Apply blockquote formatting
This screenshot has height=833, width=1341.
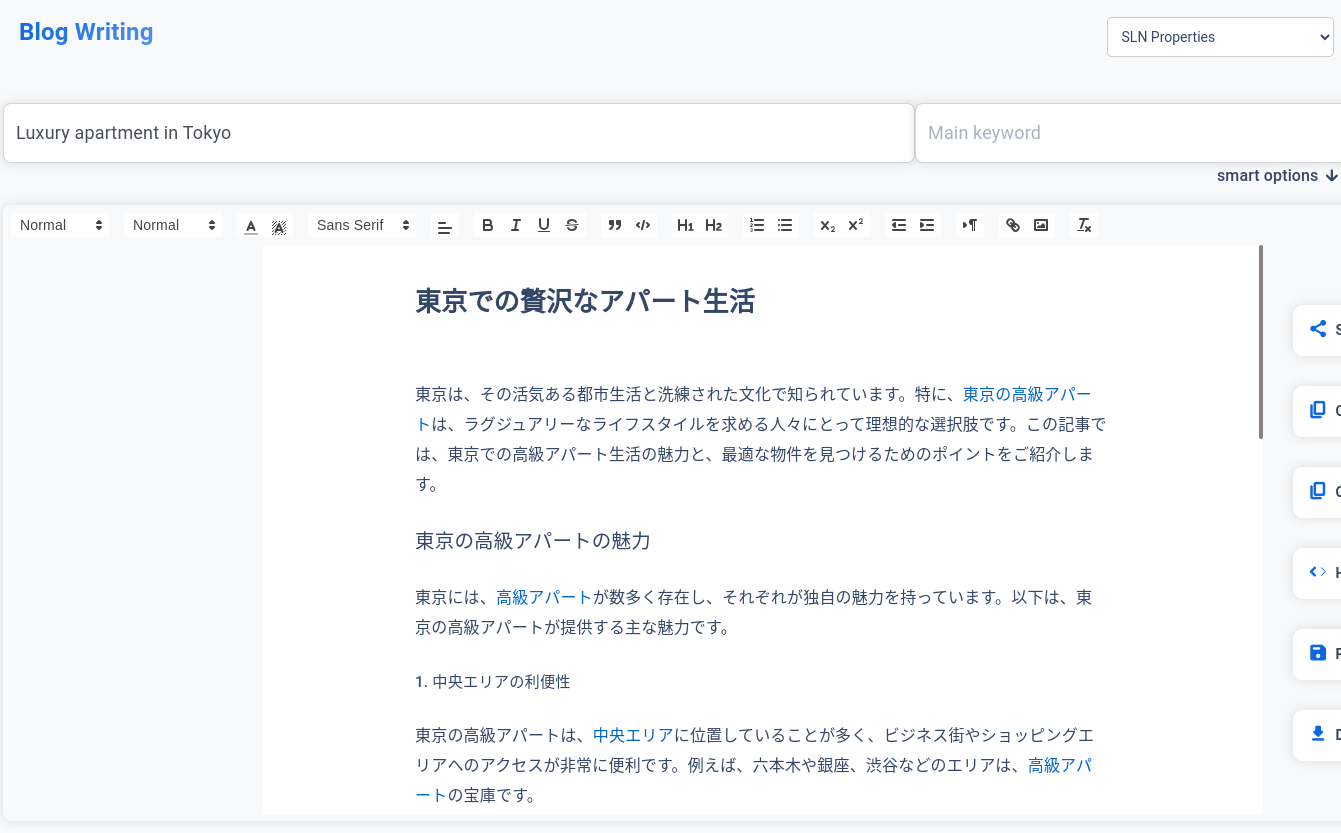(615, 225)
